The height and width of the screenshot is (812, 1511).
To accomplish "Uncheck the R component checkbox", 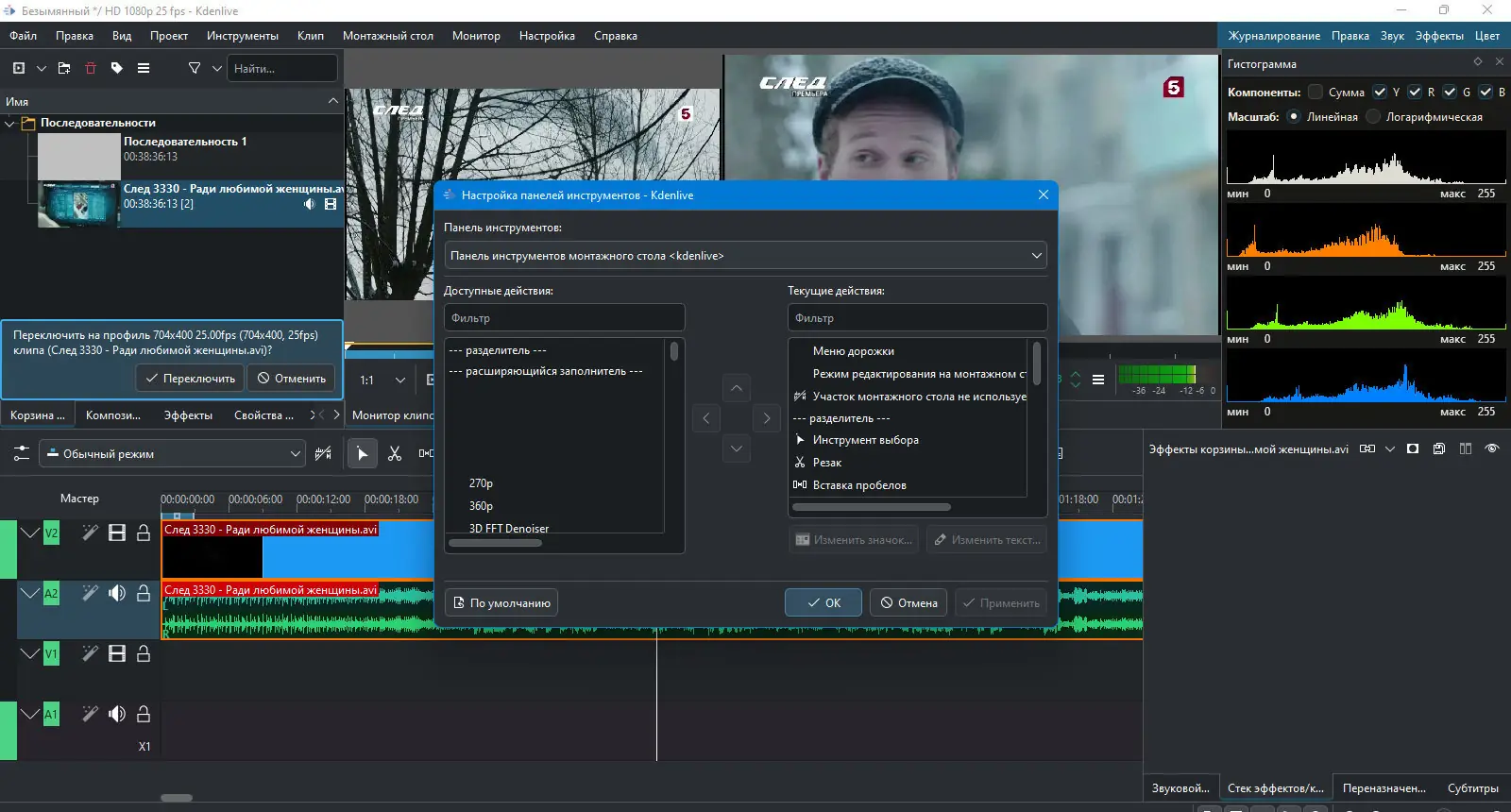I will [x=1415, y=93].
